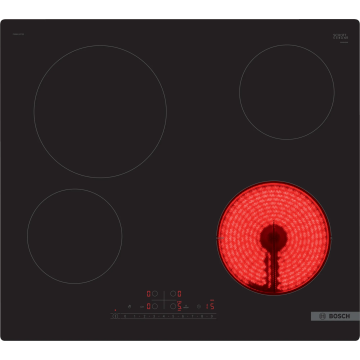Click the Bosch logo badge
The height and width of the screenshot is (360, 360).
click(335, 316)
